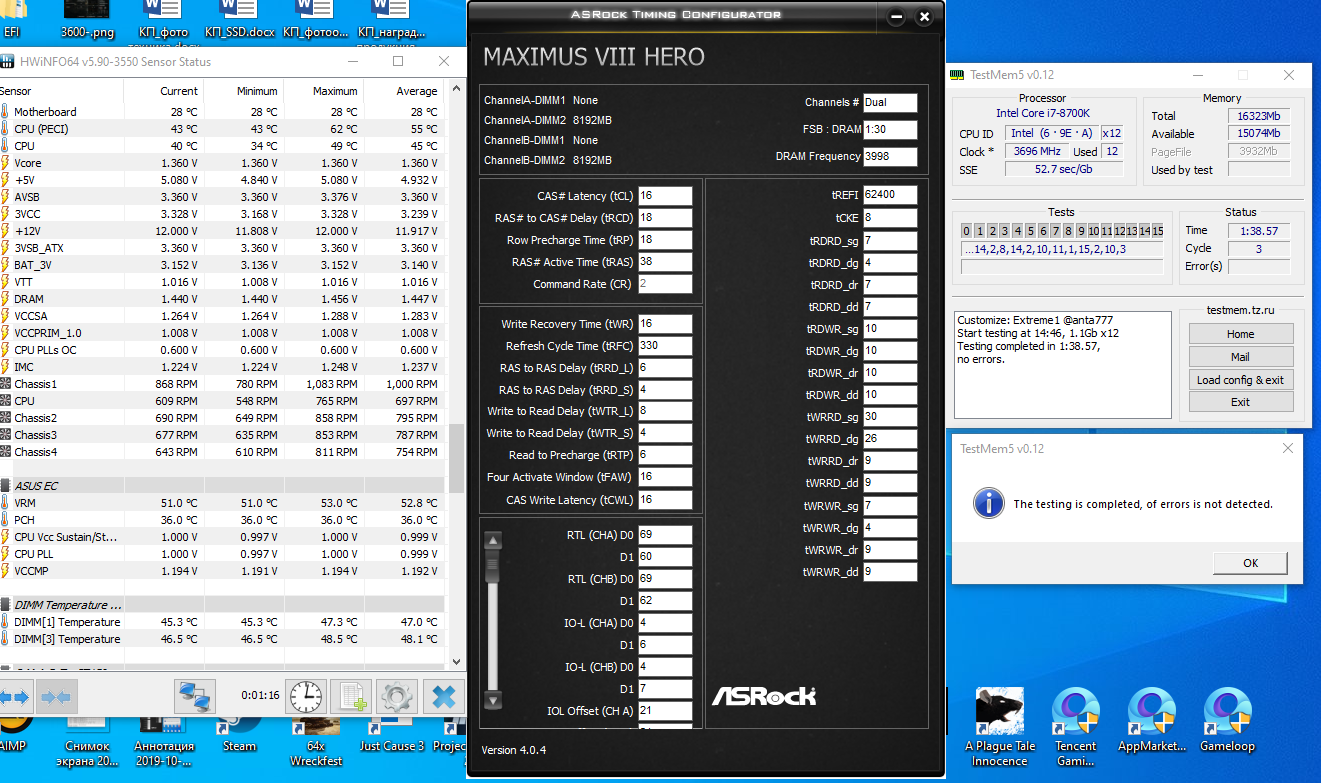
Task: Click the Average column header in HWiNFO
Action: click(x=403, y=91)
